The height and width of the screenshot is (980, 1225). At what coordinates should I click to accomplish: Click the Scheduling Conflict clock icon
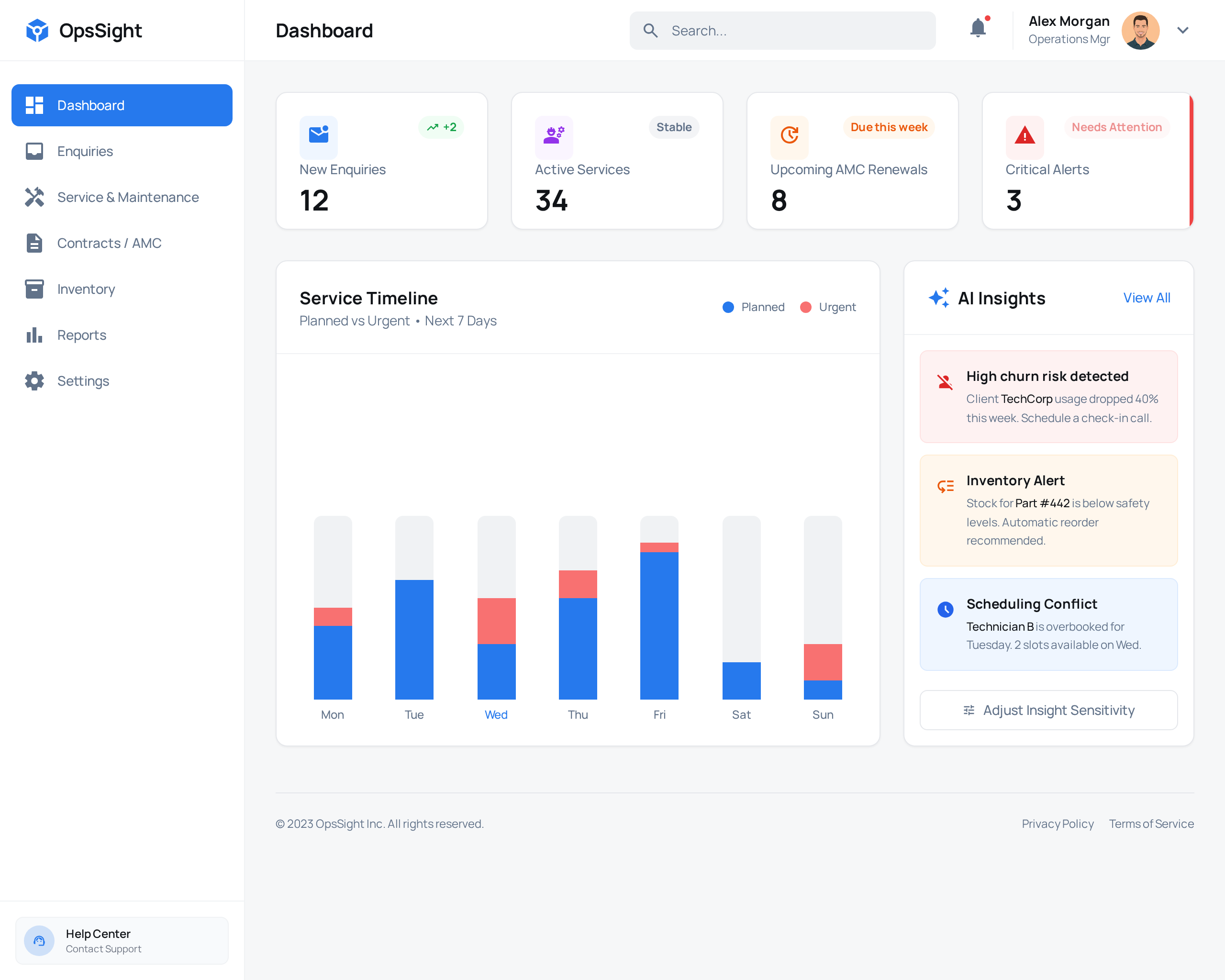(945, 610)
